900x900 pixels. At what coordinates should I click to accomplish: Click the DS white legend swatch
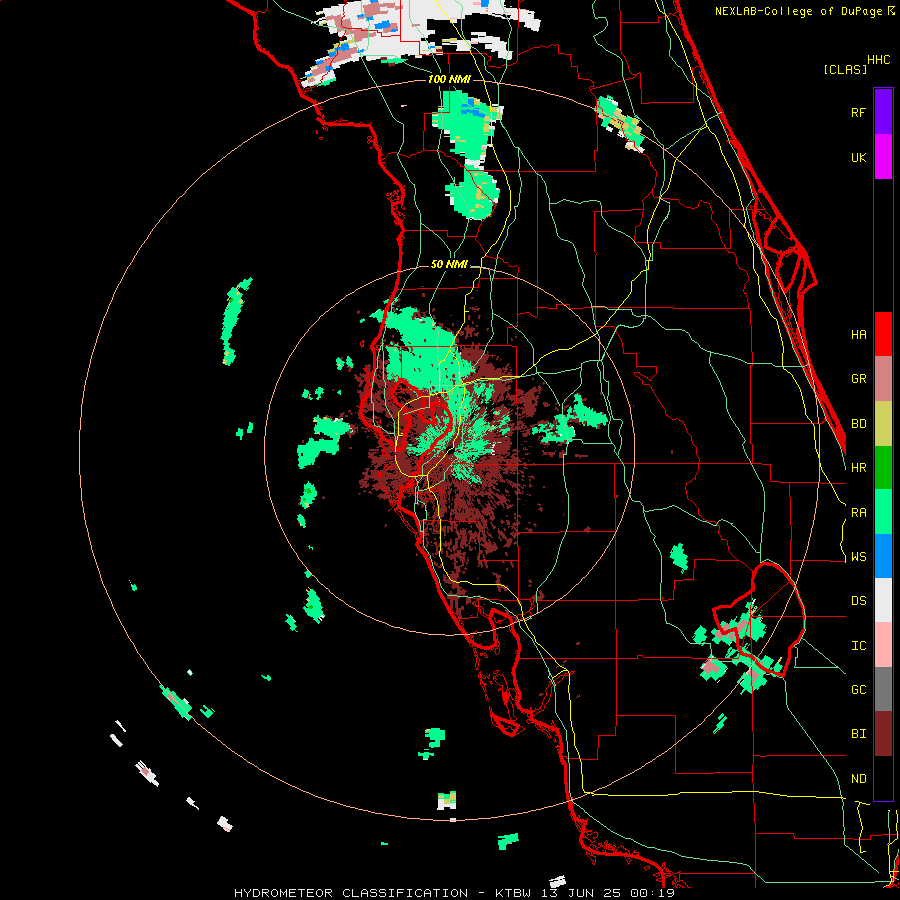(883, 600)
